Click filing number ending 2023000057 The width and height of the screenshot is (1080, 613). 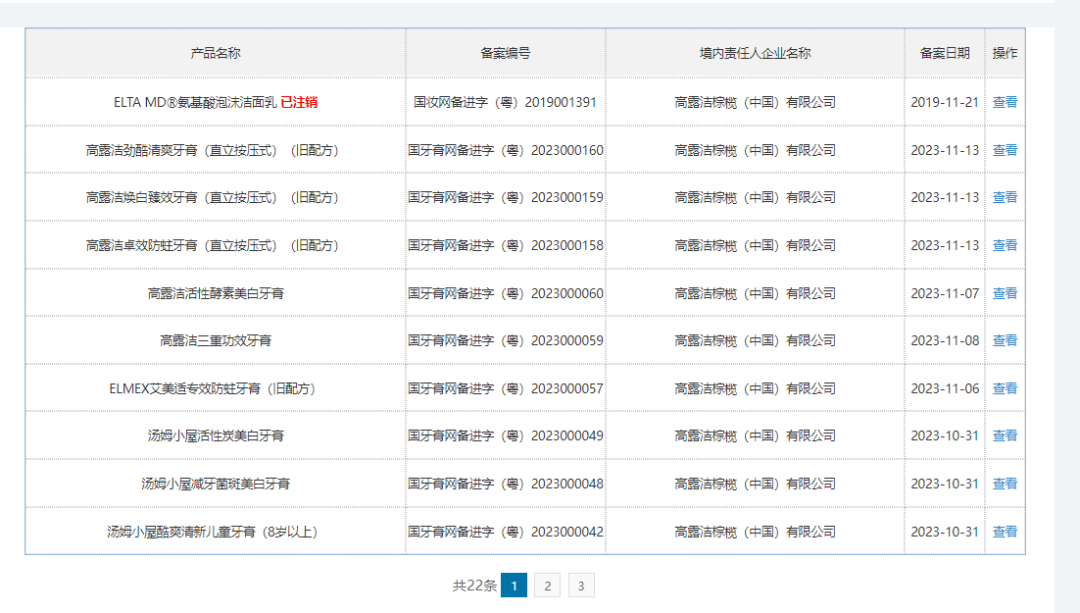tap(506, 388)
